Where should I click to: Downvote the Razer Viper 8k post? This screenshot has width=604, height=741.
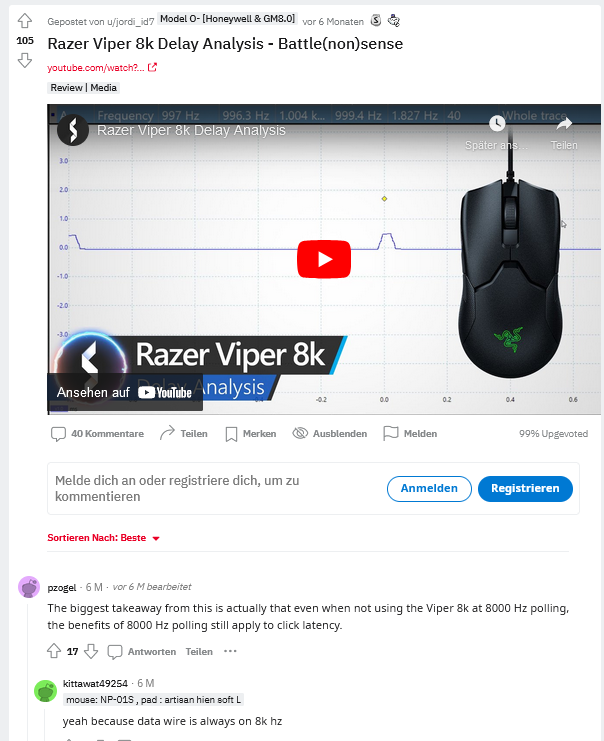(25, 60)
